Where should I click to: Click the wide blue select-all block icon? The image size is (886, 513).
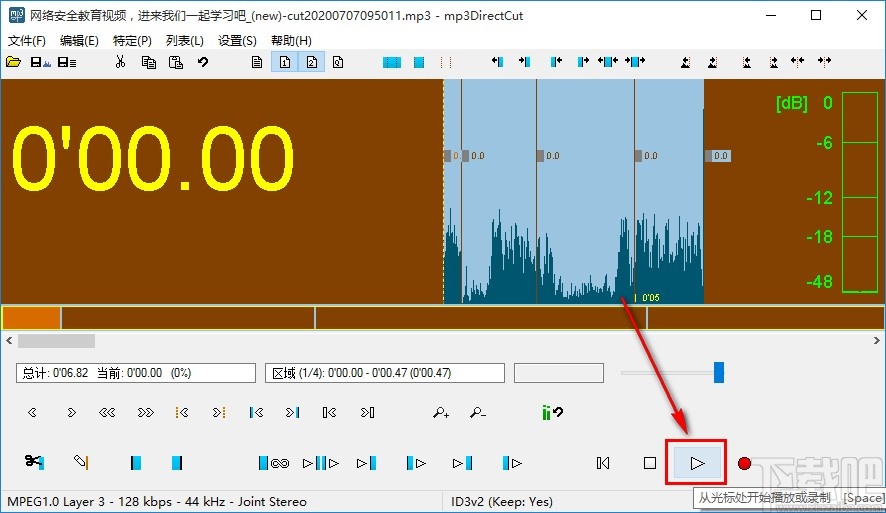click(x=392, y=62)
